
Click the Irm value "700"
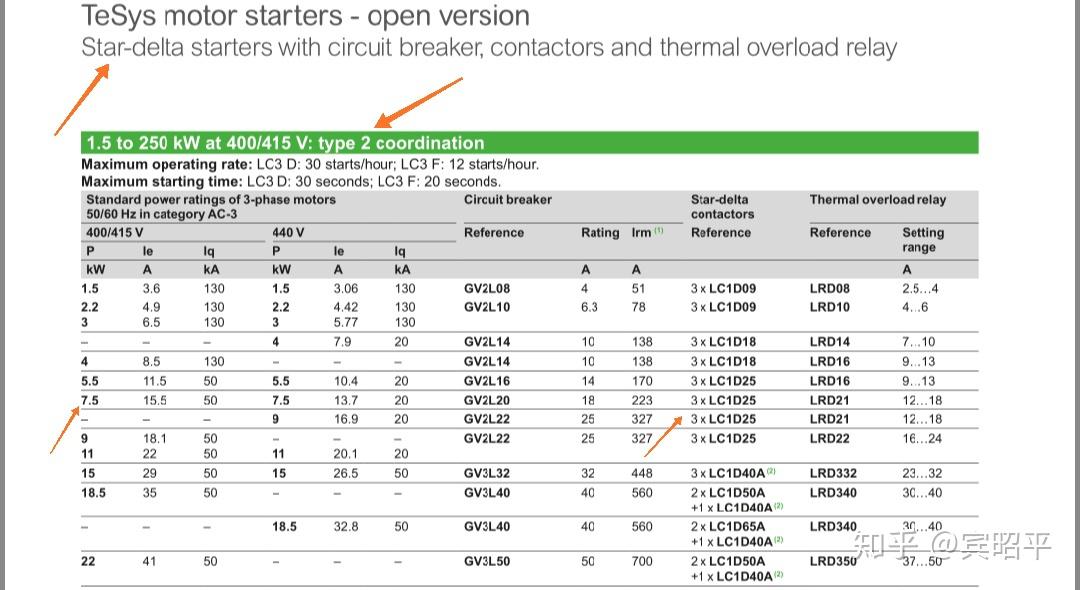[642, 561]
